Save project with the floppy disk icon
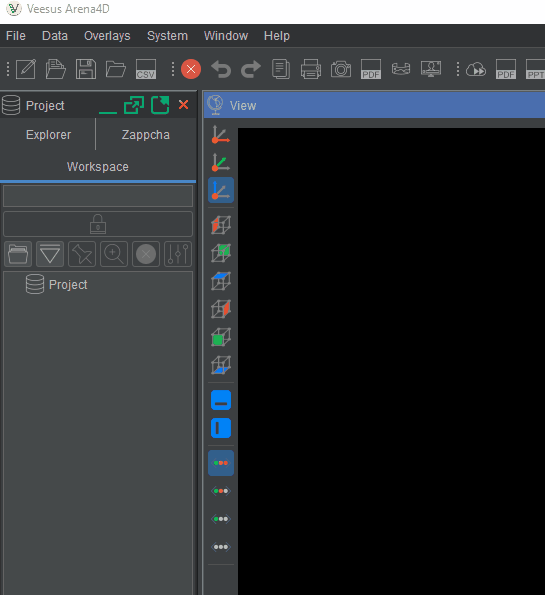545x595 pixels. (x=86, y=69)
